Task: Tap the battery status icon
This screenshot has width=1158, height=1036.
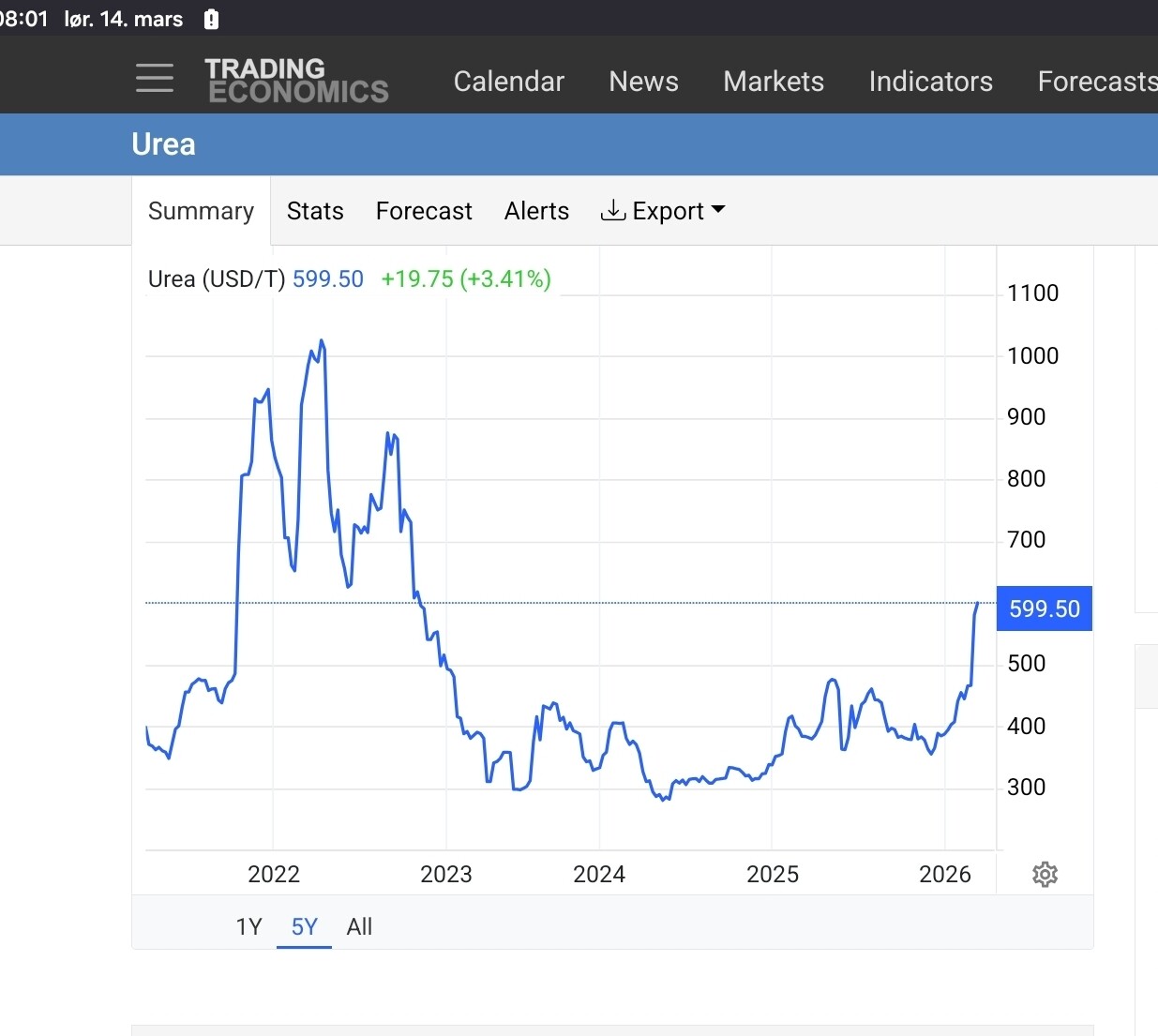Action: (x=212, y=19)
